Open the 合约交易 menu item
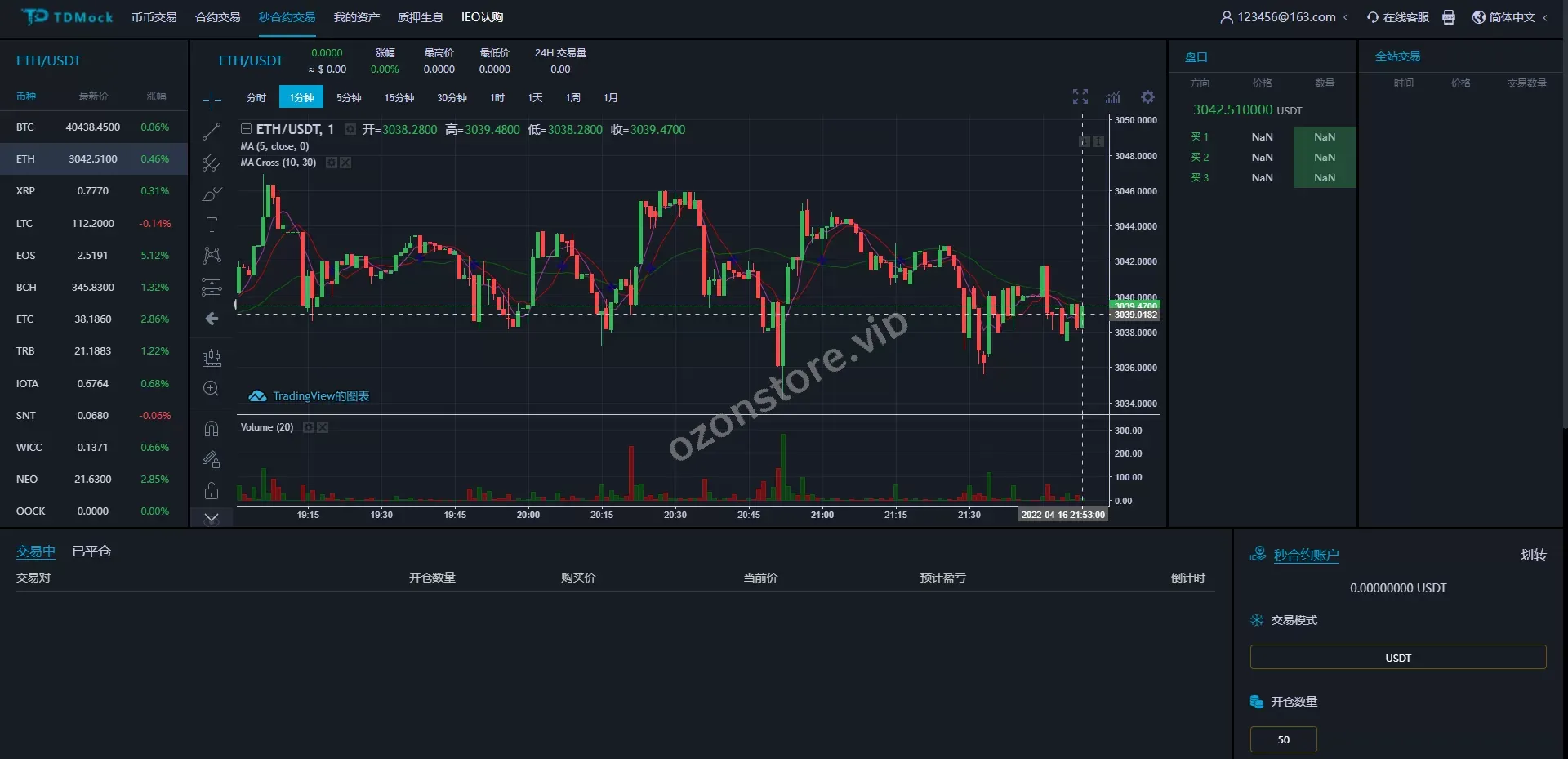This screenshot has width=1568, height=759. coord(217,17)
